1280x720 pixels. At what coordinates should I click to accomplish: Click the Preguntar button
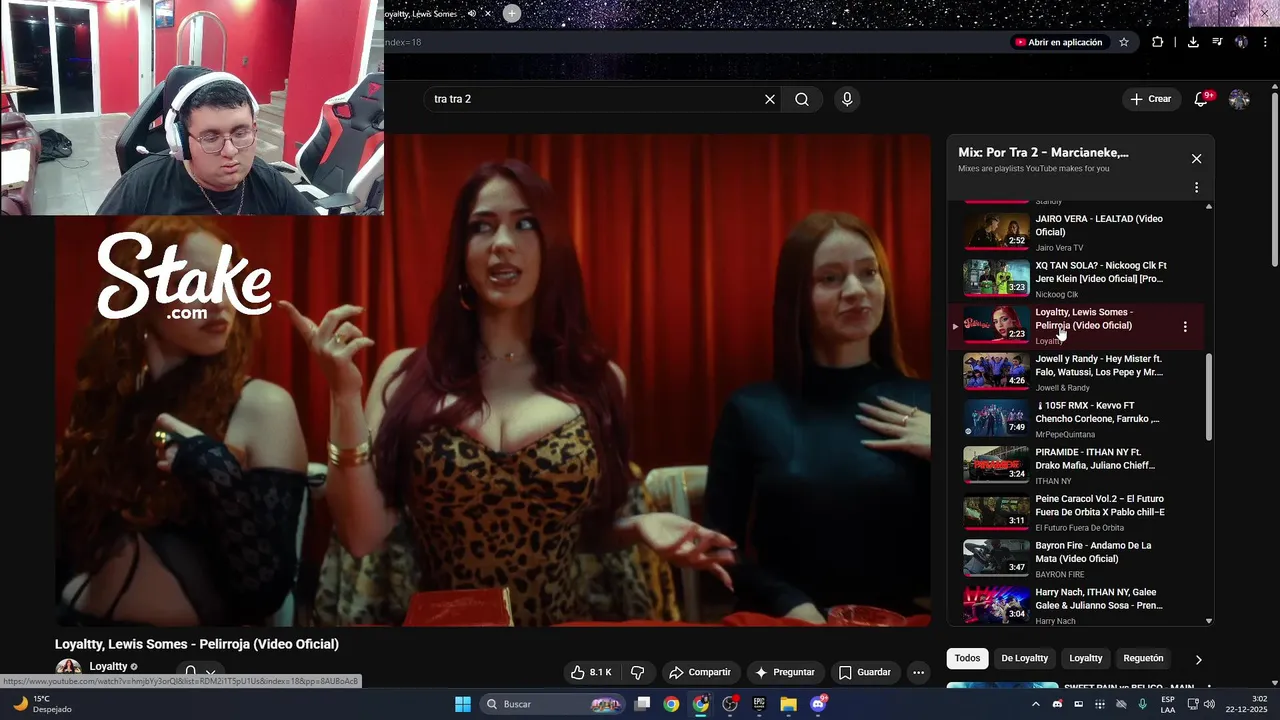click(x=785, y=672)
